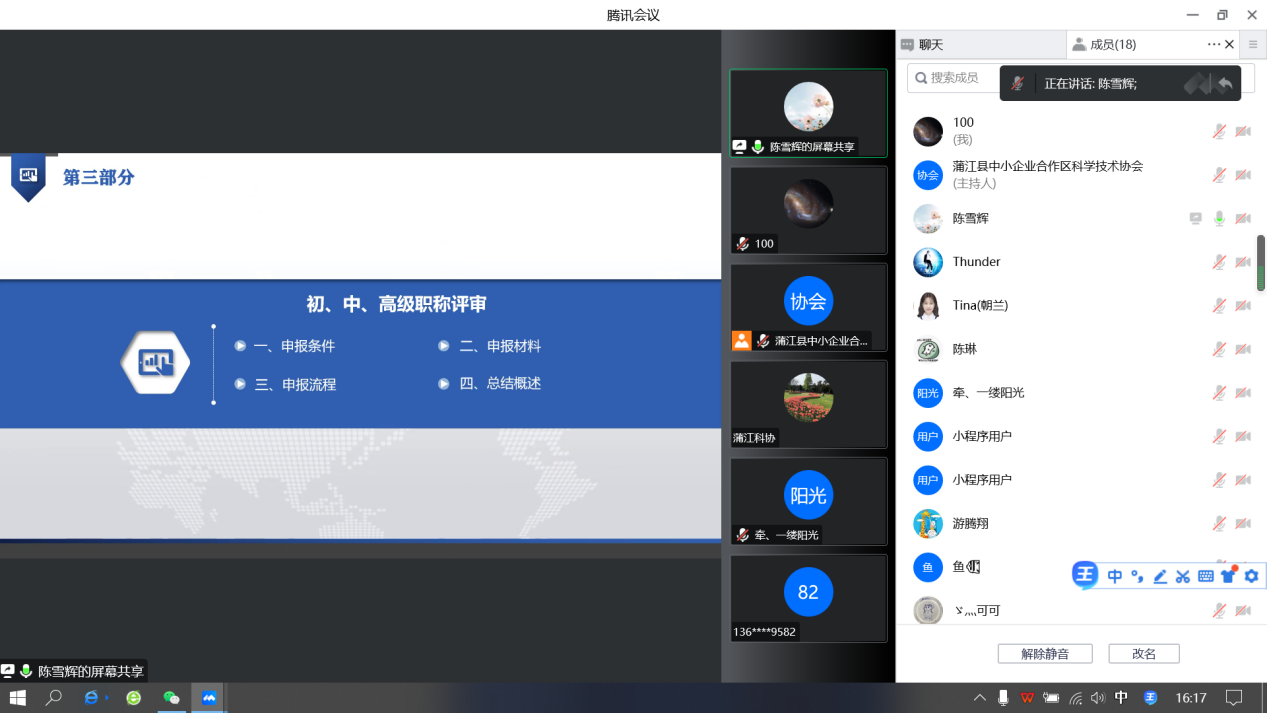
Task: Toggle Chinese input with the 中 icon
Action: pyautogui.click(x=1115, y=576)
